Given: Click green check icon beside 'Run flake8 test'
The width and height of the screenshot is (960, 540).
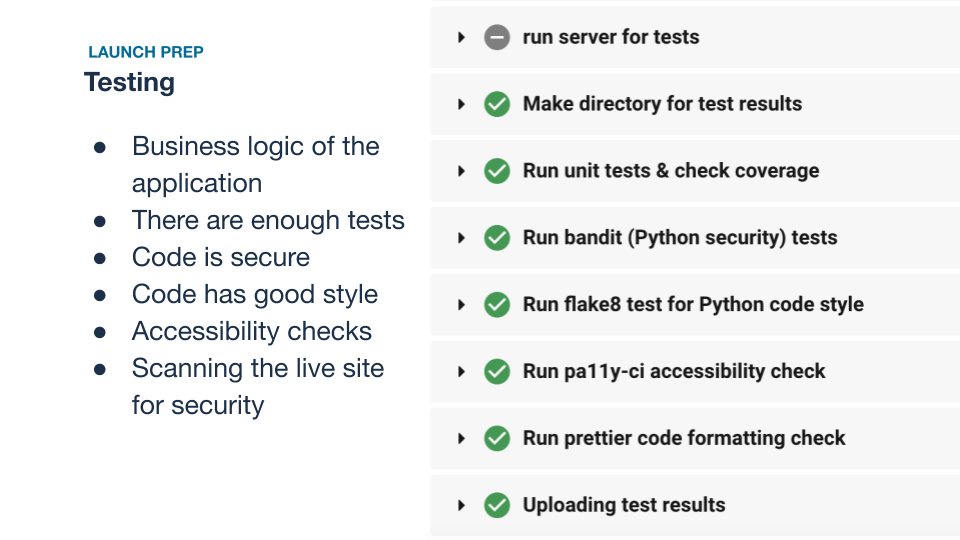Looking at the screenshot, I should coord(497,304).
